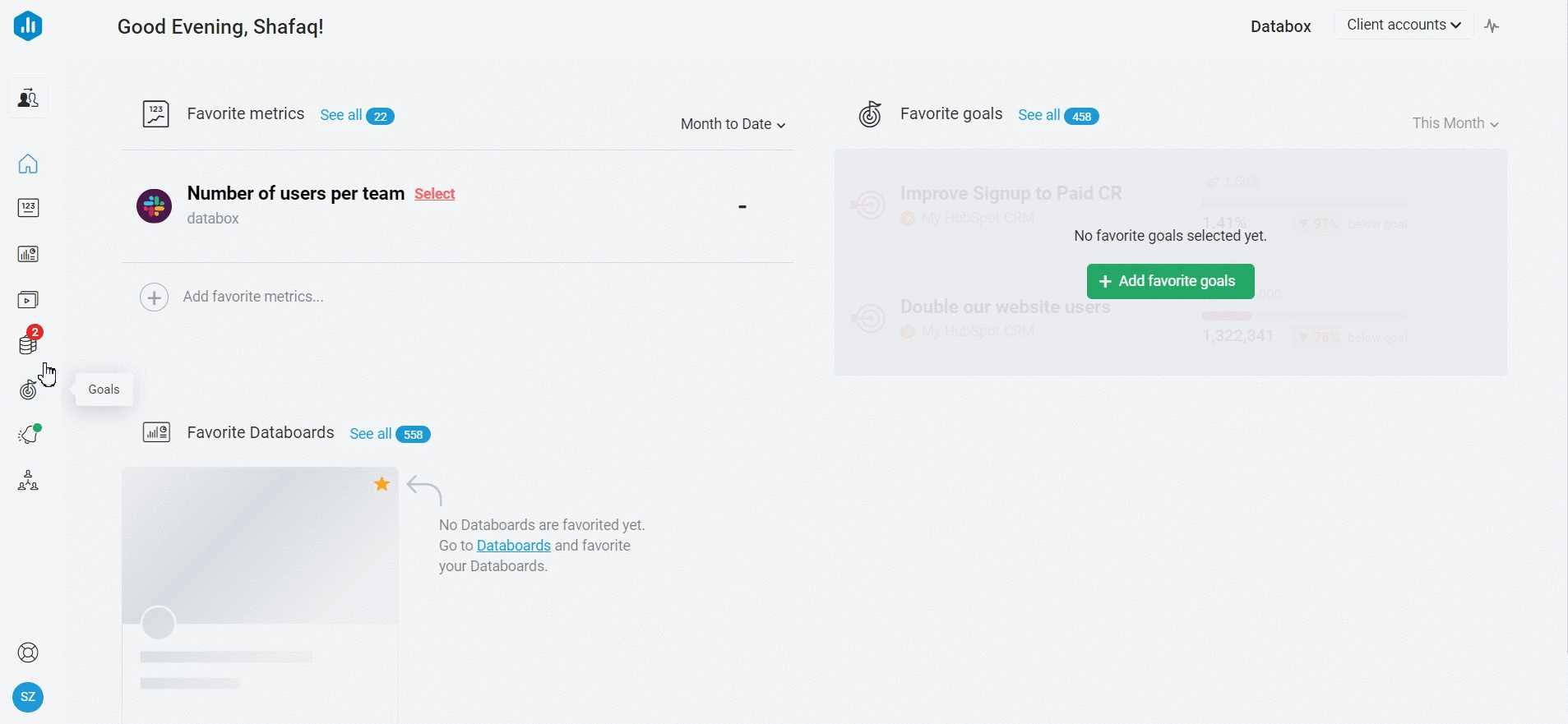This screenshot has height=724, width=1568.
Task: Expand the Client accounts dropdown
Action: 1404,25
